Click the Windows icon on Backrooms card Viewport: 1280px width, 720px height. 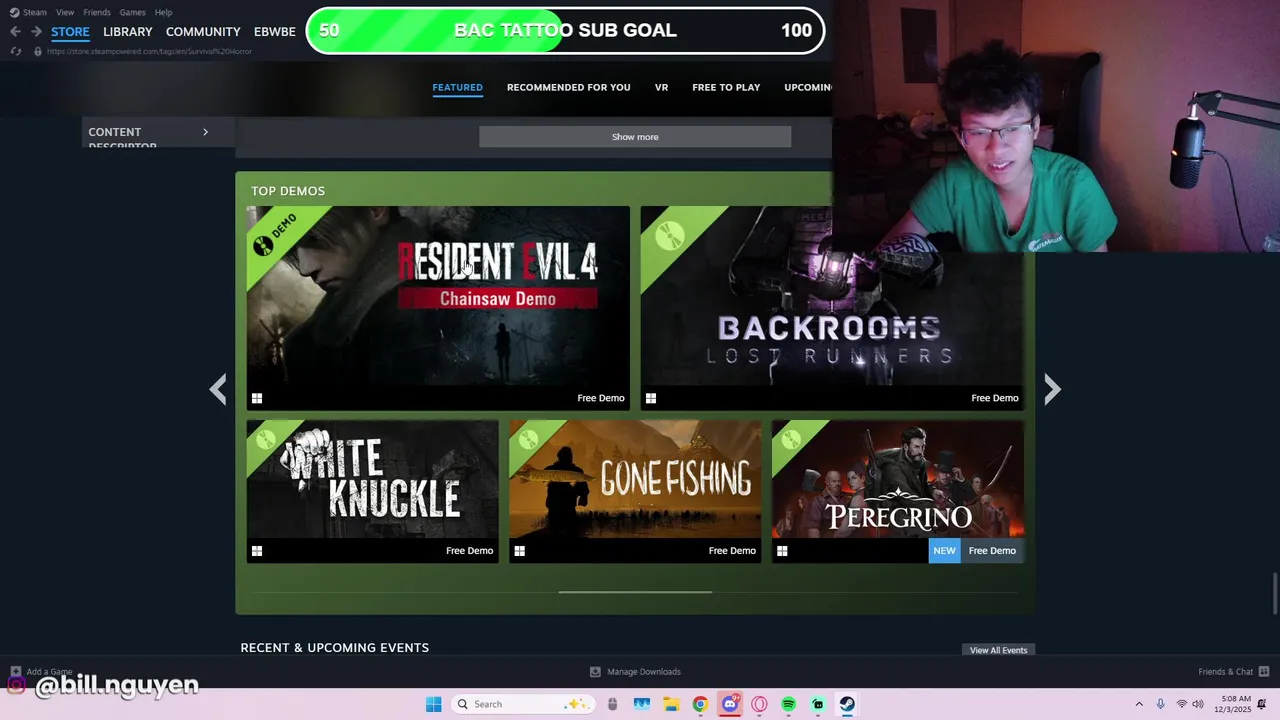[x=651, y=398]
